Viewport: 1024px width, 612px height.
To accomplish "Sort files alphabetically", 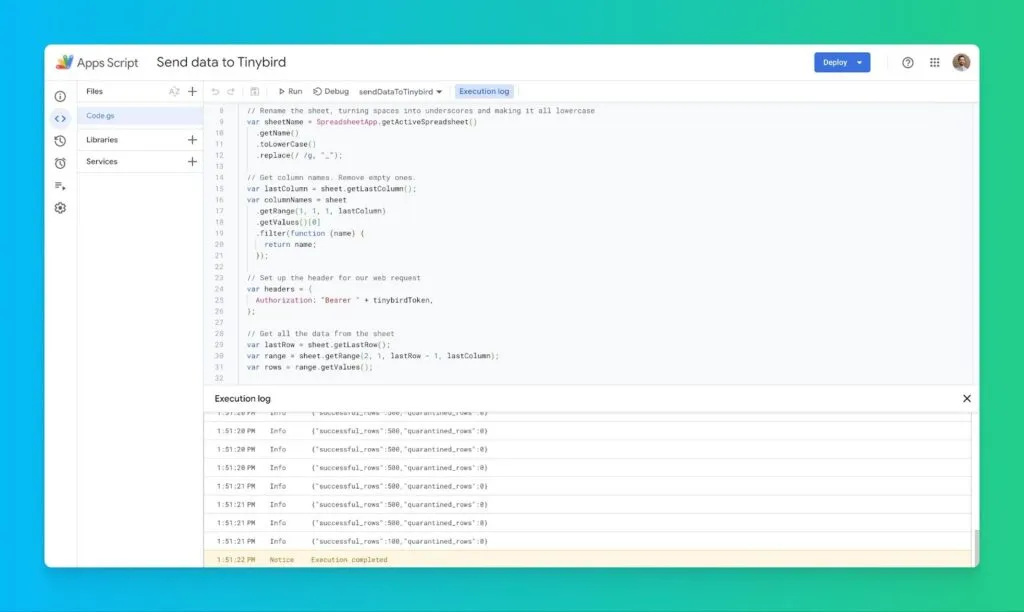I will tap(174, 92).
